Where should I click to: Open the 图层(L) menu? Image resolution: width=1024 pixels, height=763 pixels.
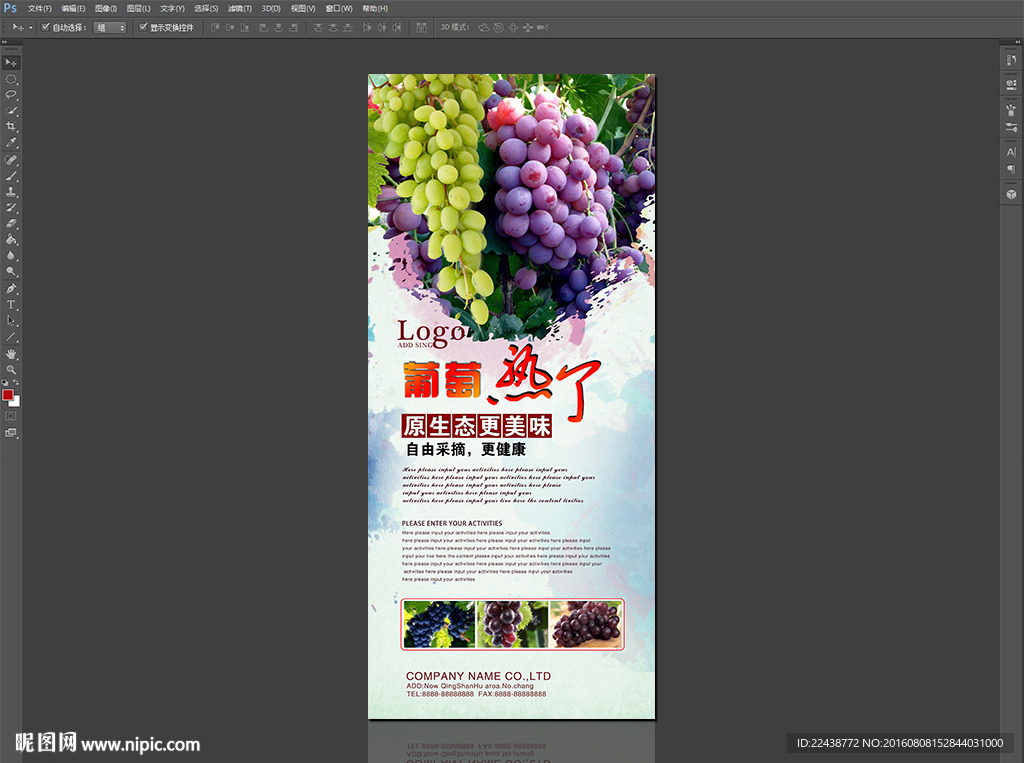tap(138, 8)
